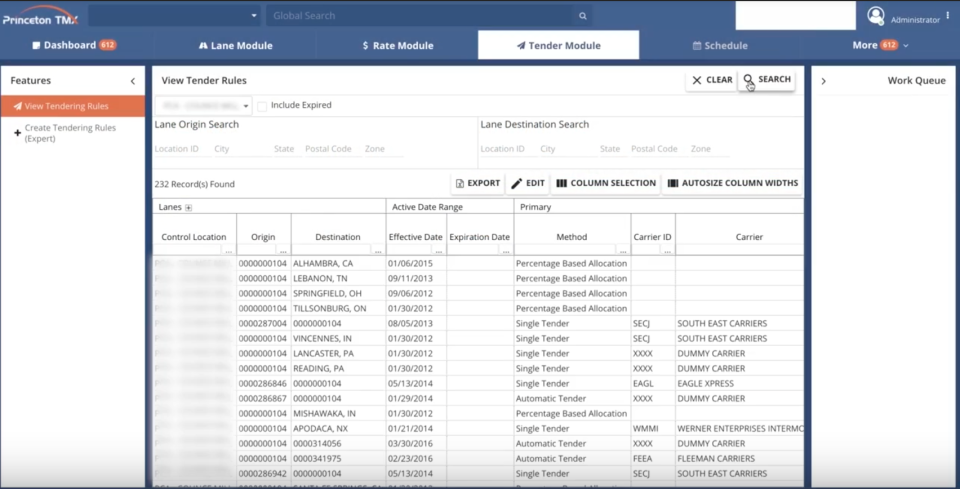Open the Schedule tab

tap(720, 45)
